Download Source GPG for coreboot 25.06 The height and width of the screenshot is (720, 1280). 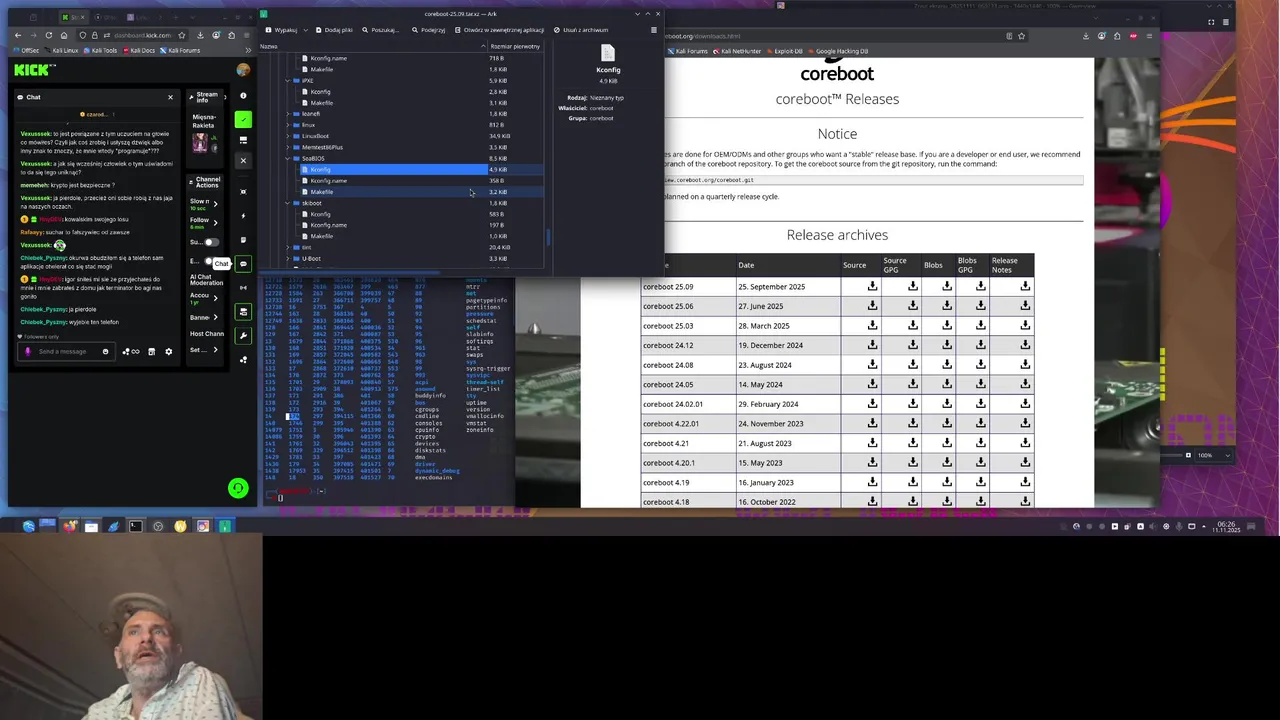[x=913, y=306]
